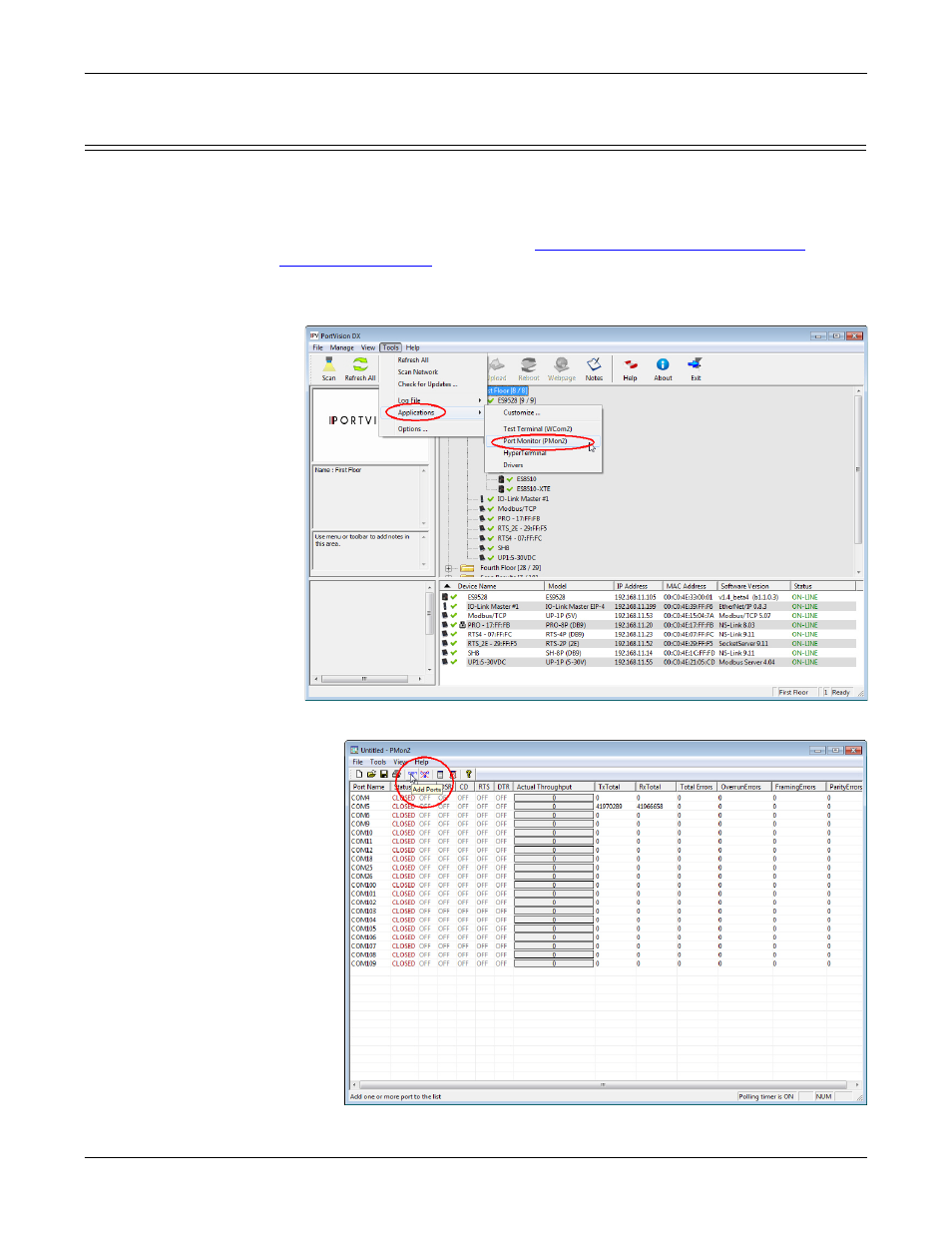Click the green check beside SH8 tree item
Image resolution: width=952 pixels, height=1233 pixels.
pyautogui.click(x=491, y=548)
